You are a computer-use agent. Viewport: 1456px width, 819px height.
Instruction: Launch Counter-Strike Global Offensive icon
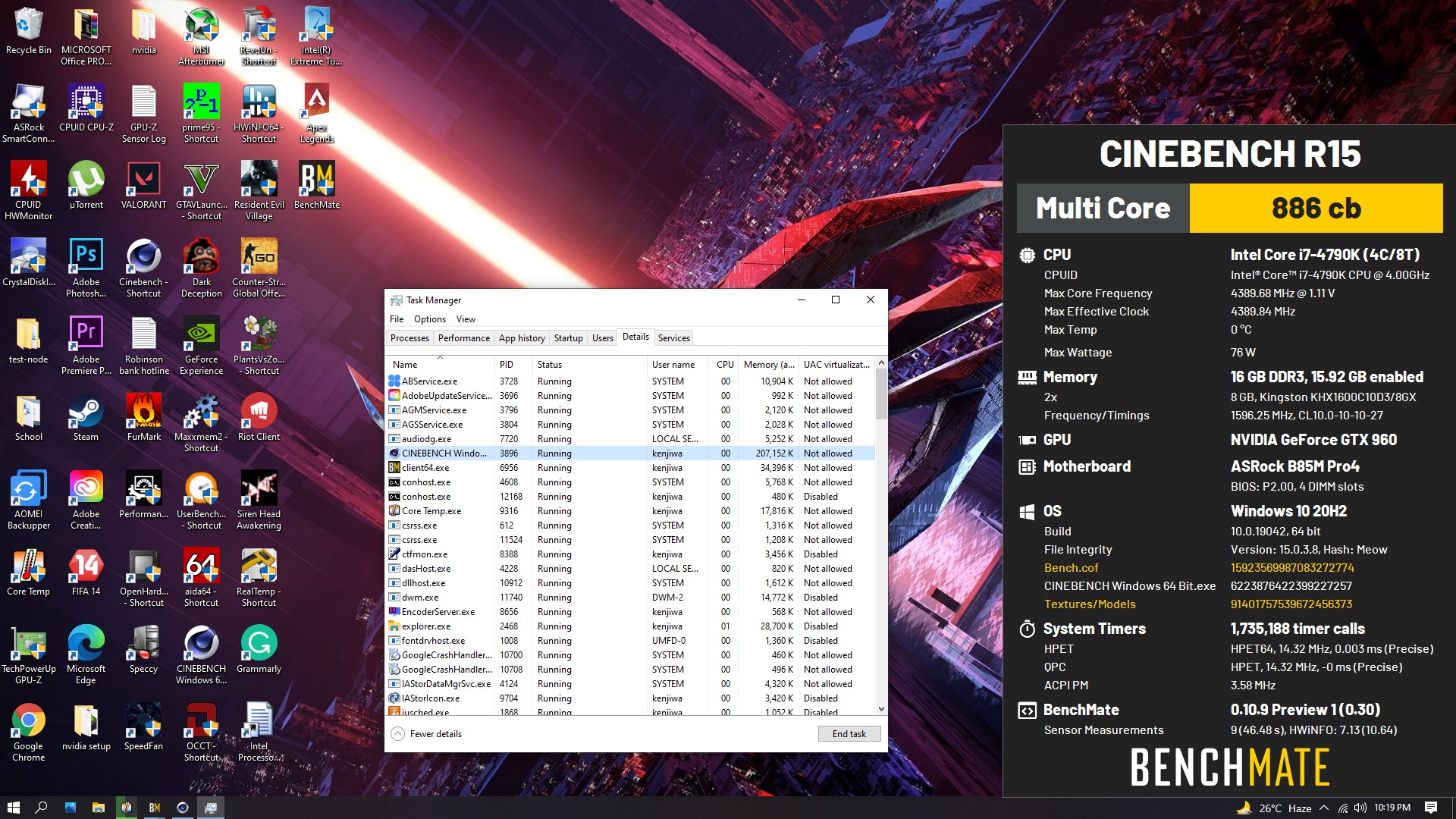pyautogui.click(x=259, y=268)
